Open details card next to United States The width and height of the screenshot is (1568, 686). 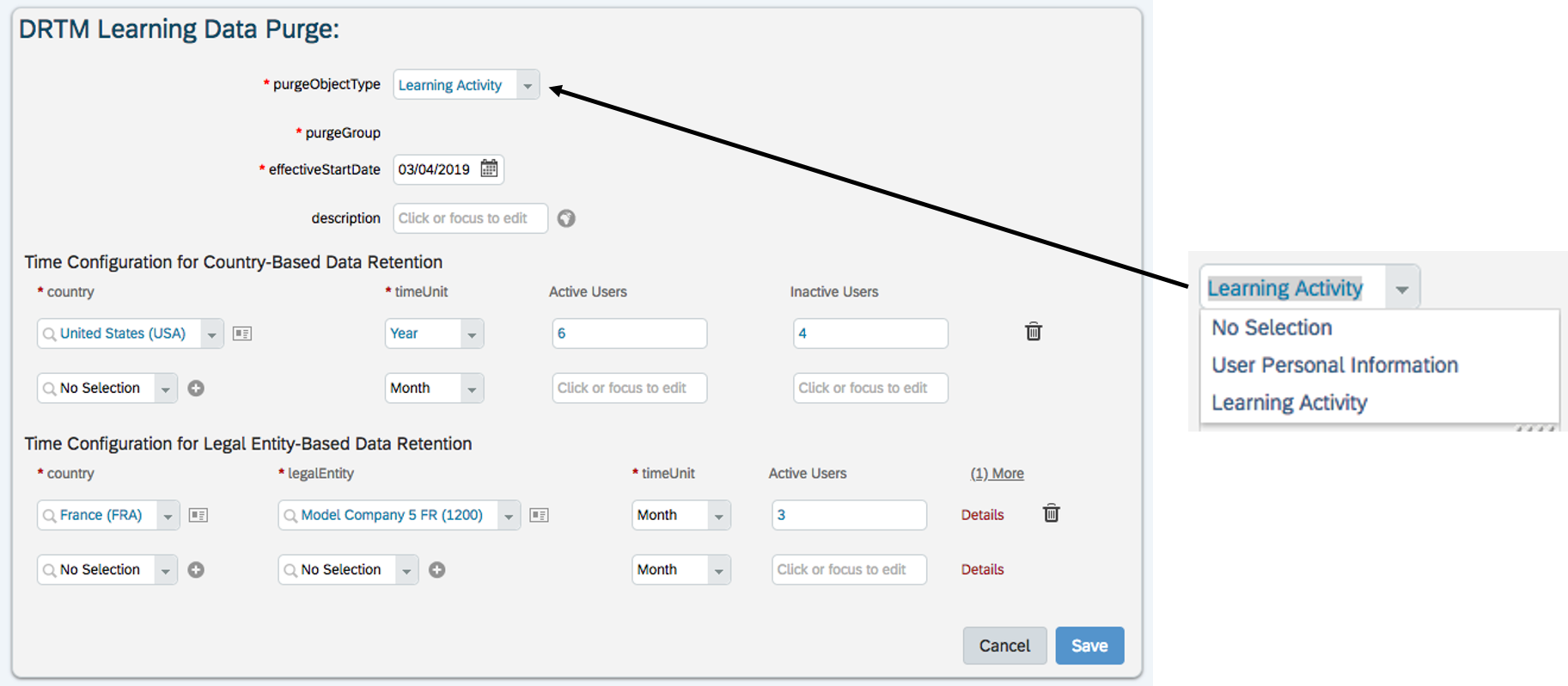242,334
